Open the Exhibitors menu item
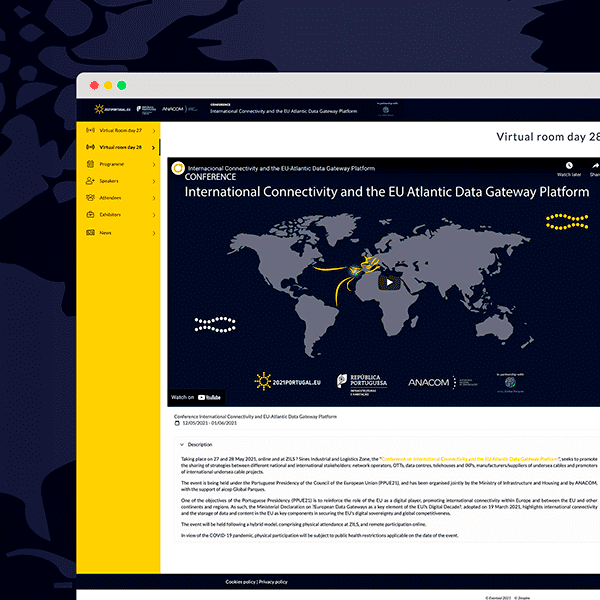 point(118,215)
